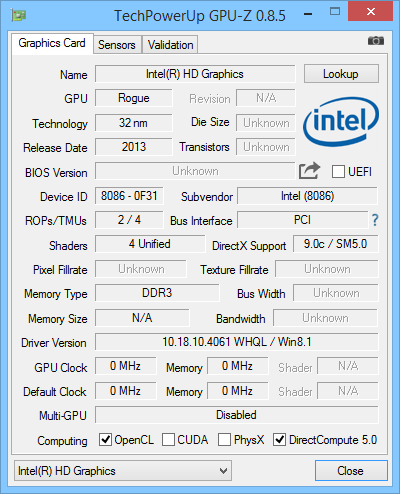Toggle the CUDA checkbox
Image resolution: width=400 pixels, height=494 pixels.
[168, 440]
